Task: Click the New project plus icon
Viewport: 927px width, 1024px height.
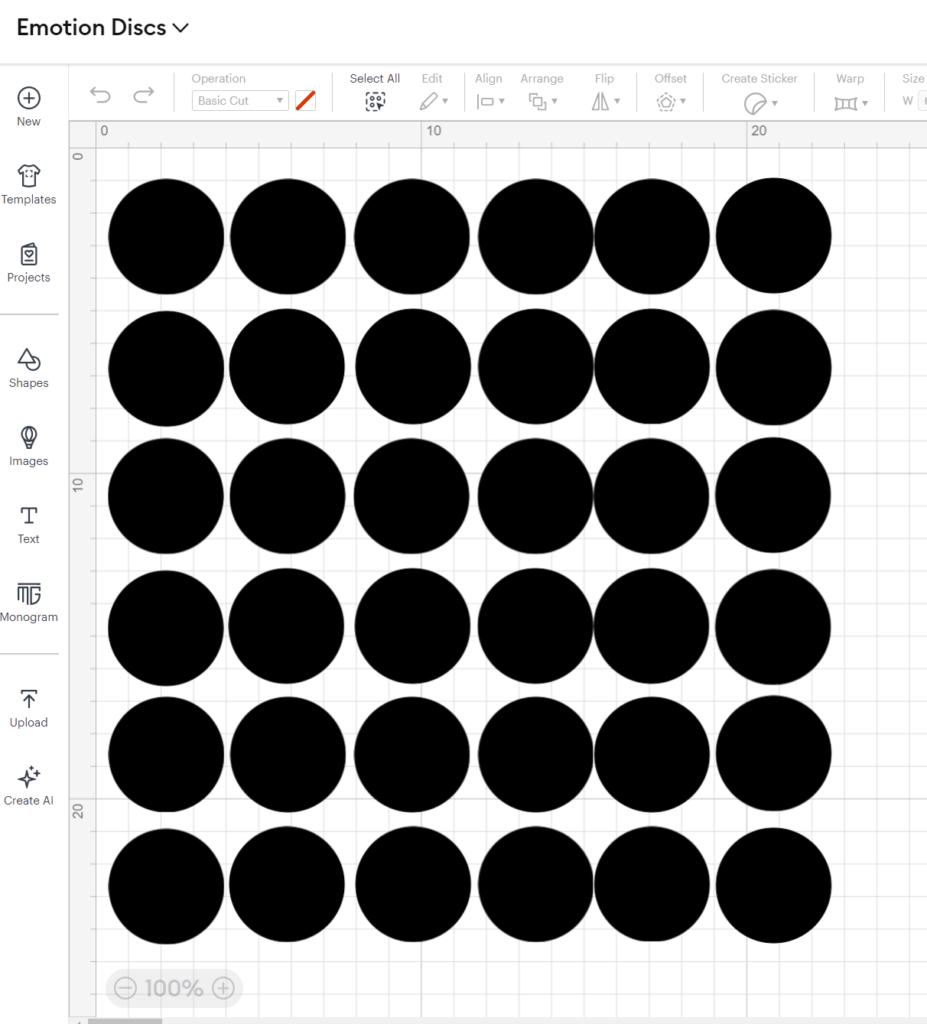Action: [29, 98]
